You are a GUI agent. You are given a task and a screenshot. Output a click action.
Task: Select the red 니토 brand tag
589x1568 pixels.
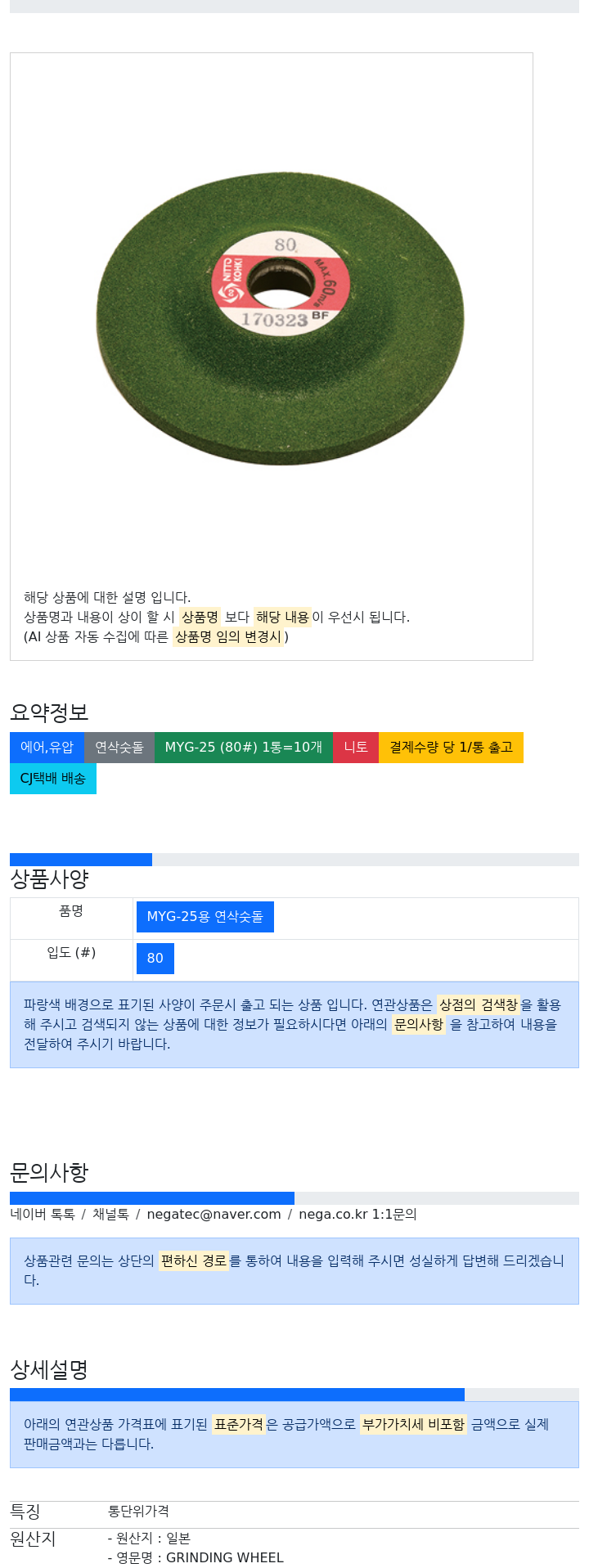click(x=356, y=747)
